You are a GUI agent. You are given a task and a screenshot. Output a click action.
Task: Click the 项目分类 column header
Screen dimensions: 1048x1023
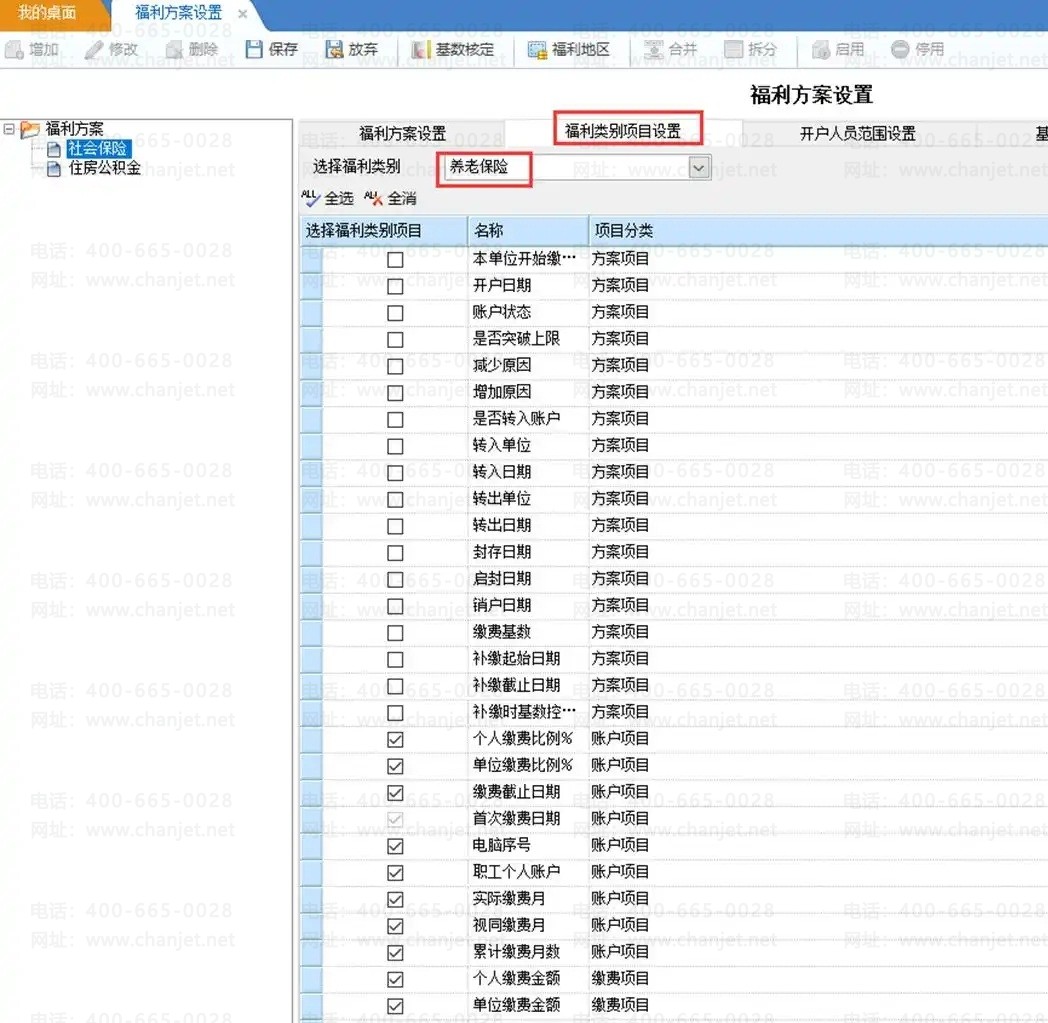(x=623, y=231)
